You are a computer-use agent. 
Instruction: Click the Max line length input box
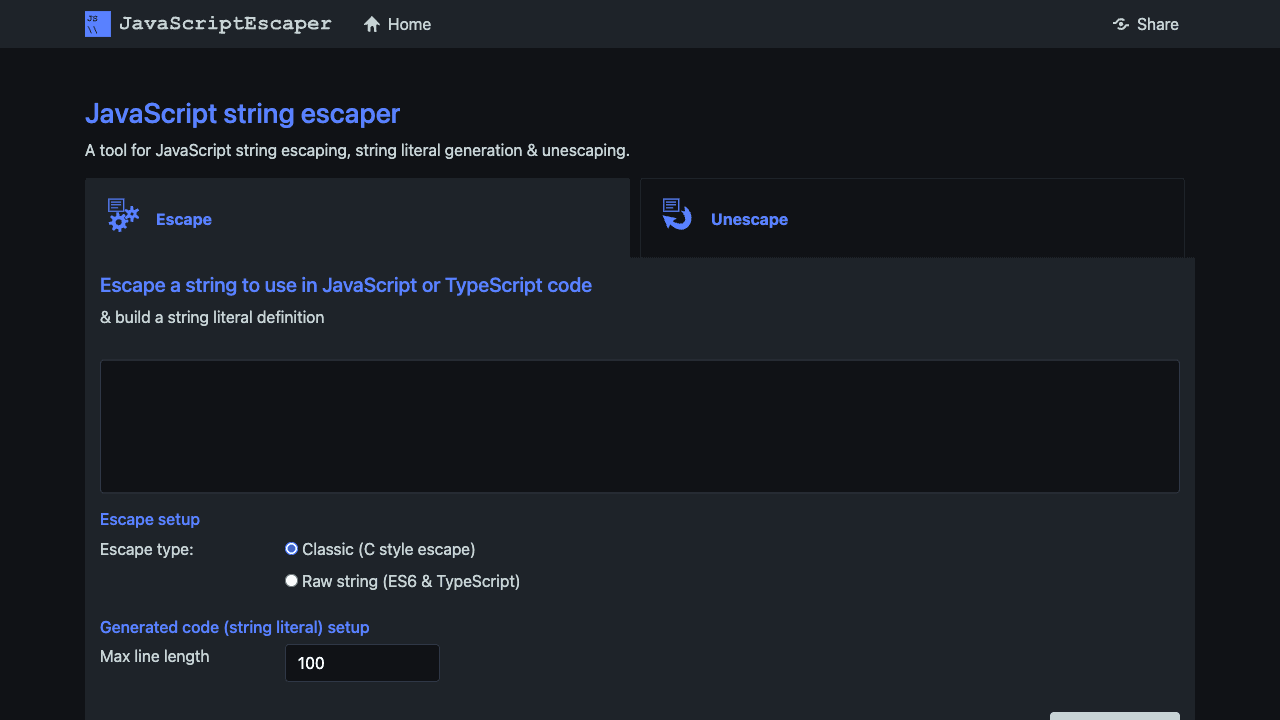point(362,662)
